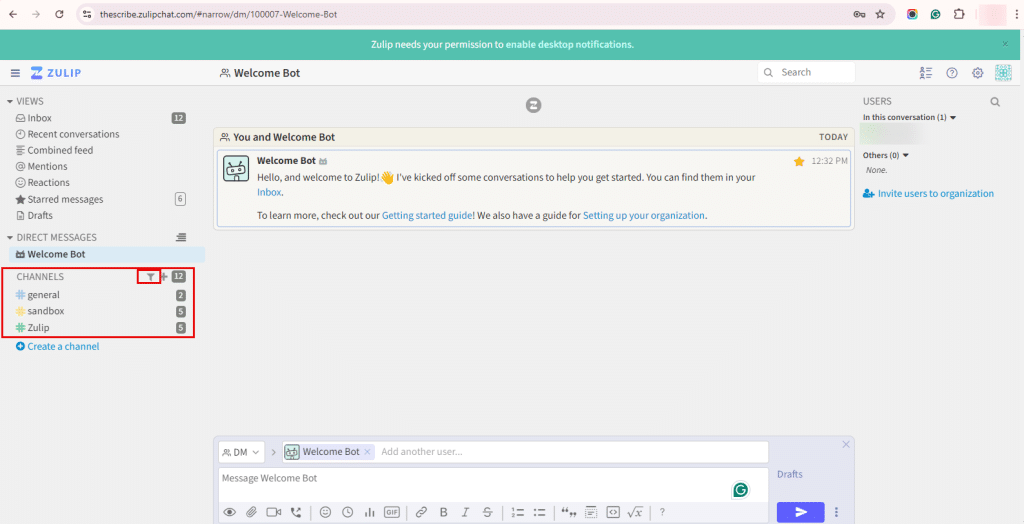Send the message with the arrow button
This screenshot has width=1024, height=524.
[x=801, y=512]
